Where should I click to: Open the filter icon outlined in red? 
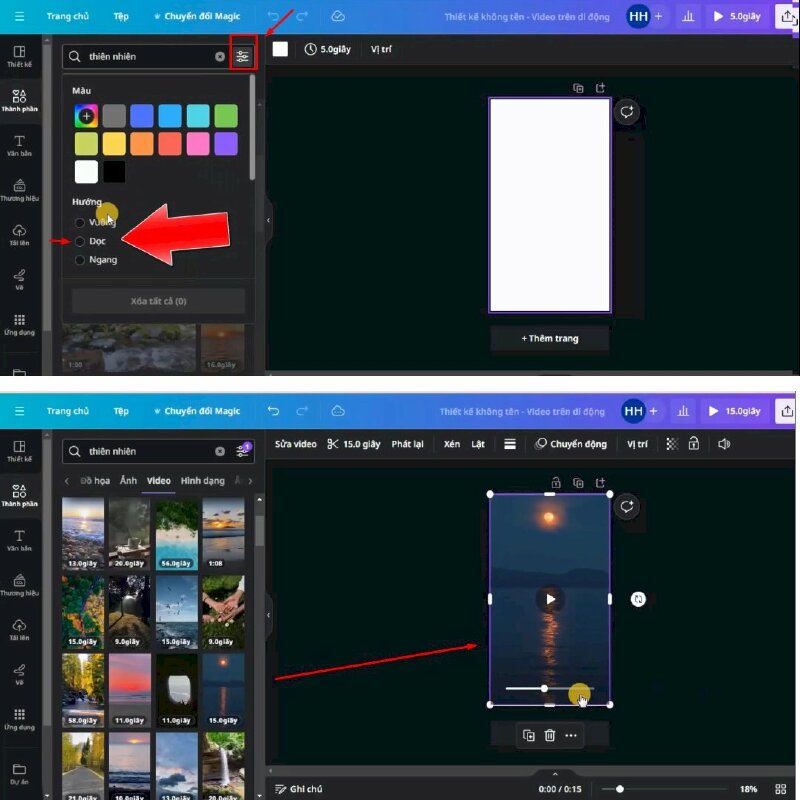(x=243, y=56)
